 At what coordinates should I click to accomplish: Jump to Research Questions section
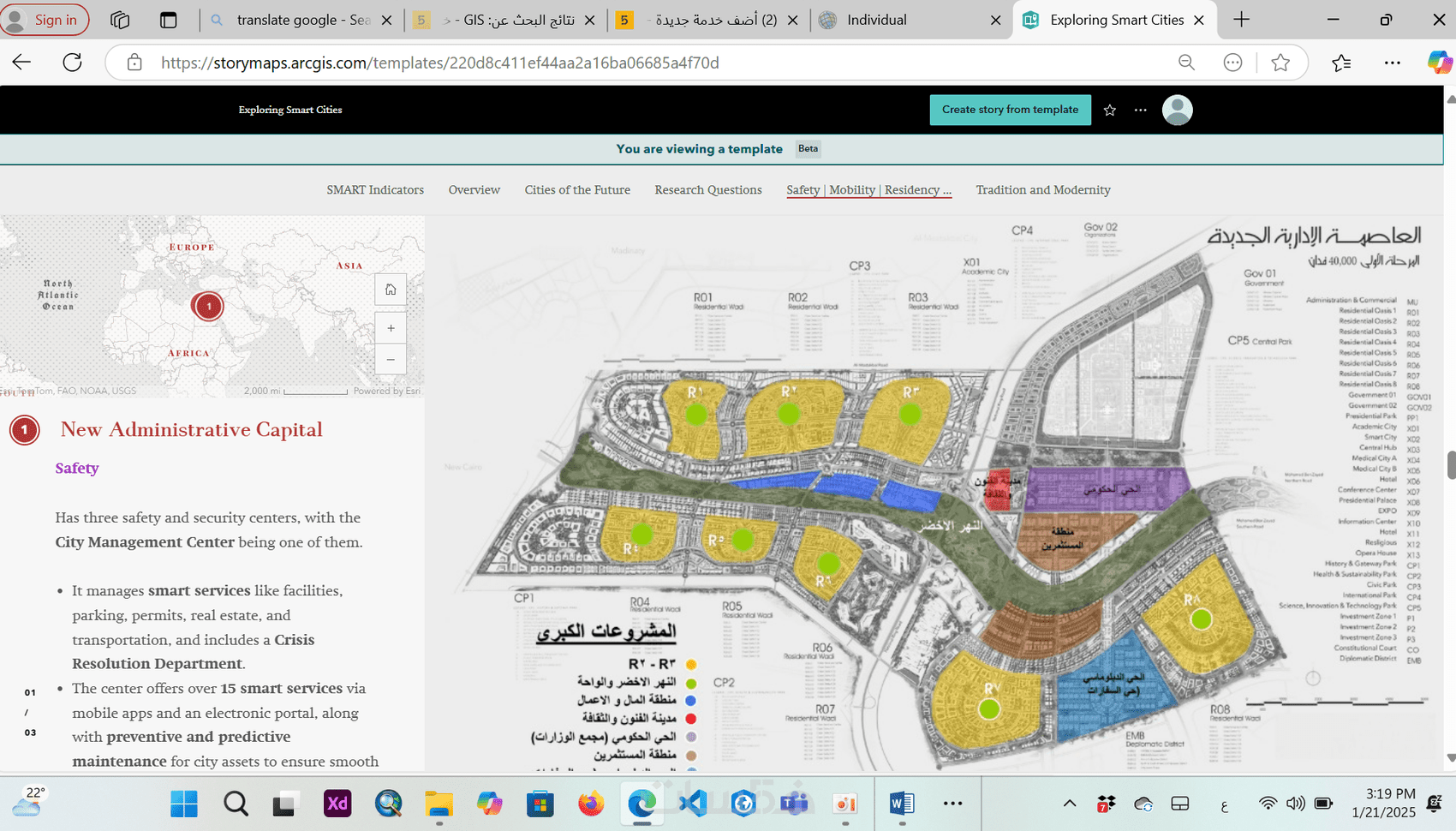tap(708, 190)
